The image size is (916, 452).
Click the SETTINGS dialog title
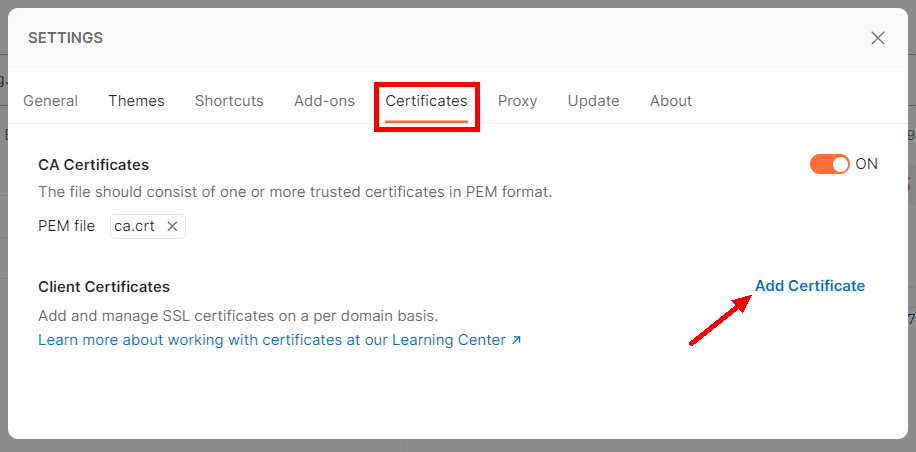[65, 38]
